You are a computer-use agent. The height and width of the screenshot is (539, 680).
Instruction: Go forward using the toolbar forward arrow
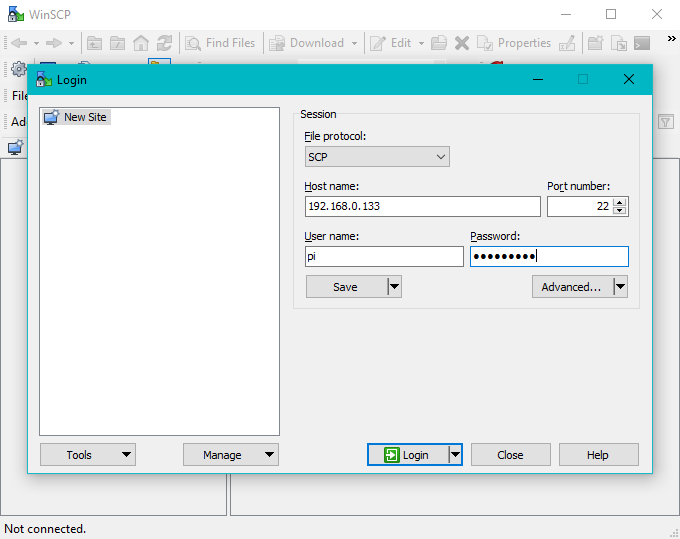54,43
